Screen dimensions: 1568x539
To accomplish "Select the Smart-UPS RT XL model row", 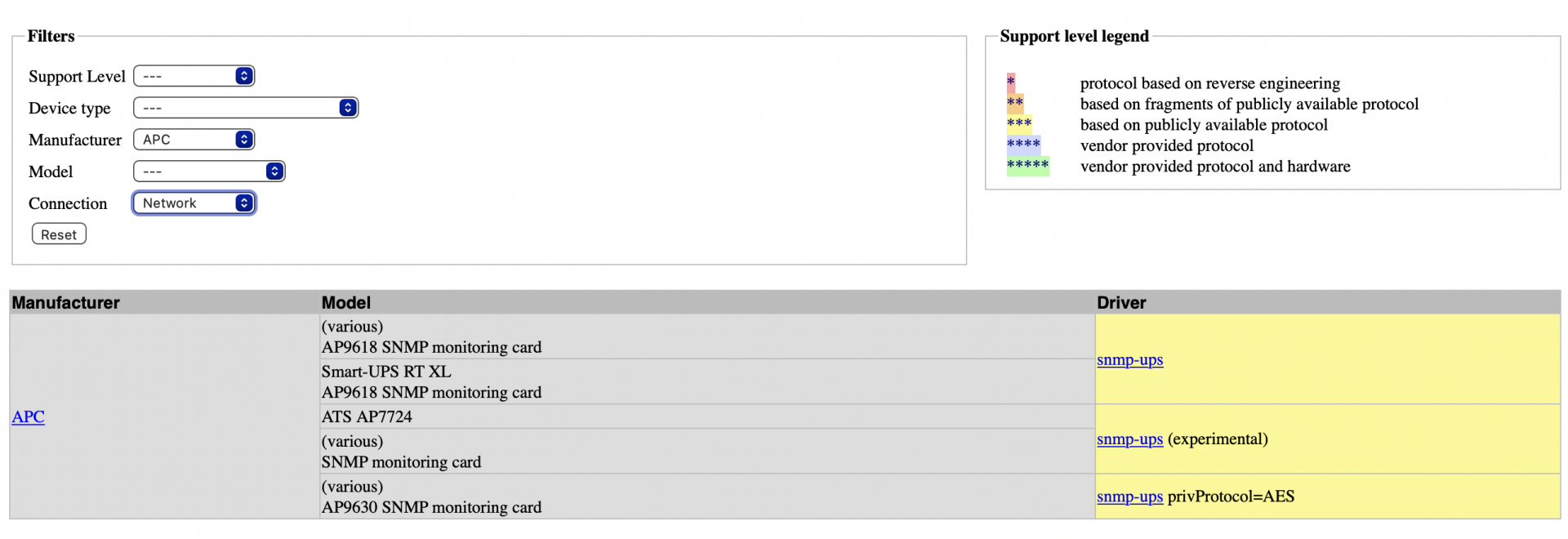I will 707,381.
